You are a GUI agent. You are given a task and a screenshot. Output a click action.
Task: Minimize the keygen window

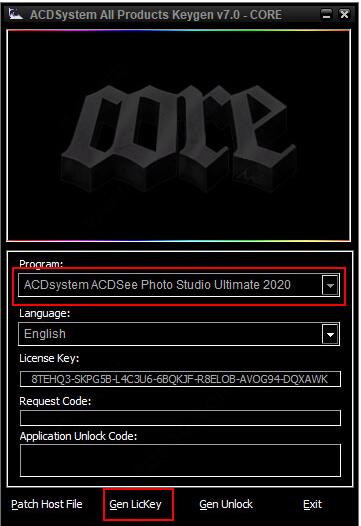click(326, 14)
